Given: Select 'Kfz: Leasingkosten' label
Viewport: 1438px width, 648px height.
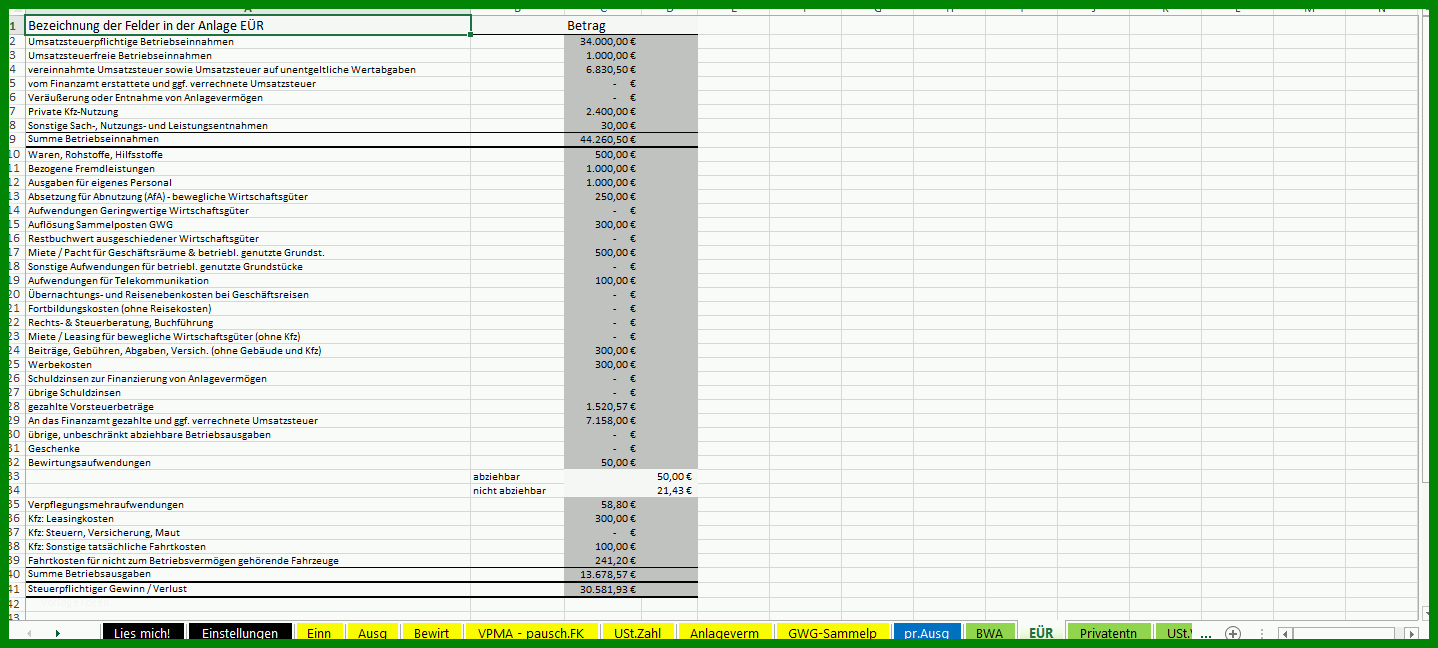Looking at the screenshot, I should [x=71, y=519].
